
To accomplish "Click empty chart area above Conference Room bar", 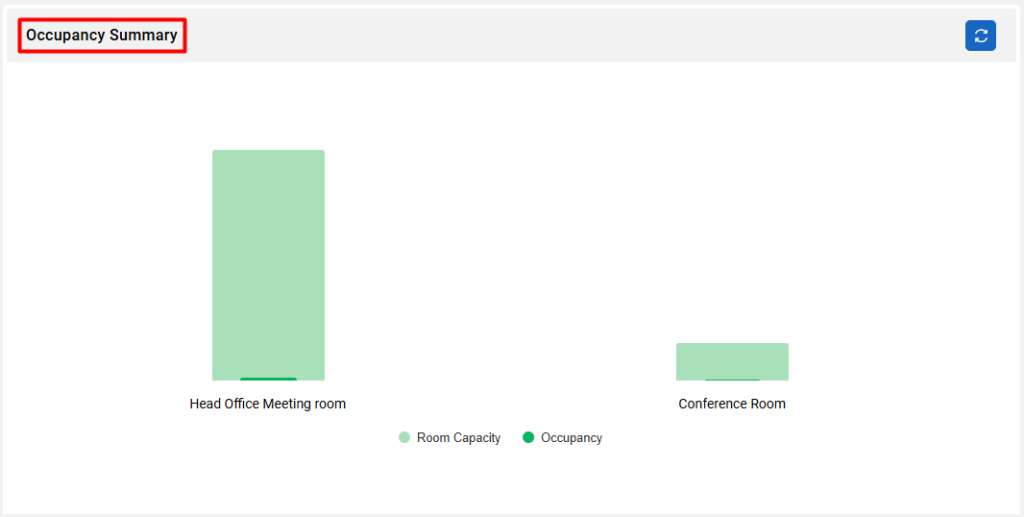I will [732, 228].
